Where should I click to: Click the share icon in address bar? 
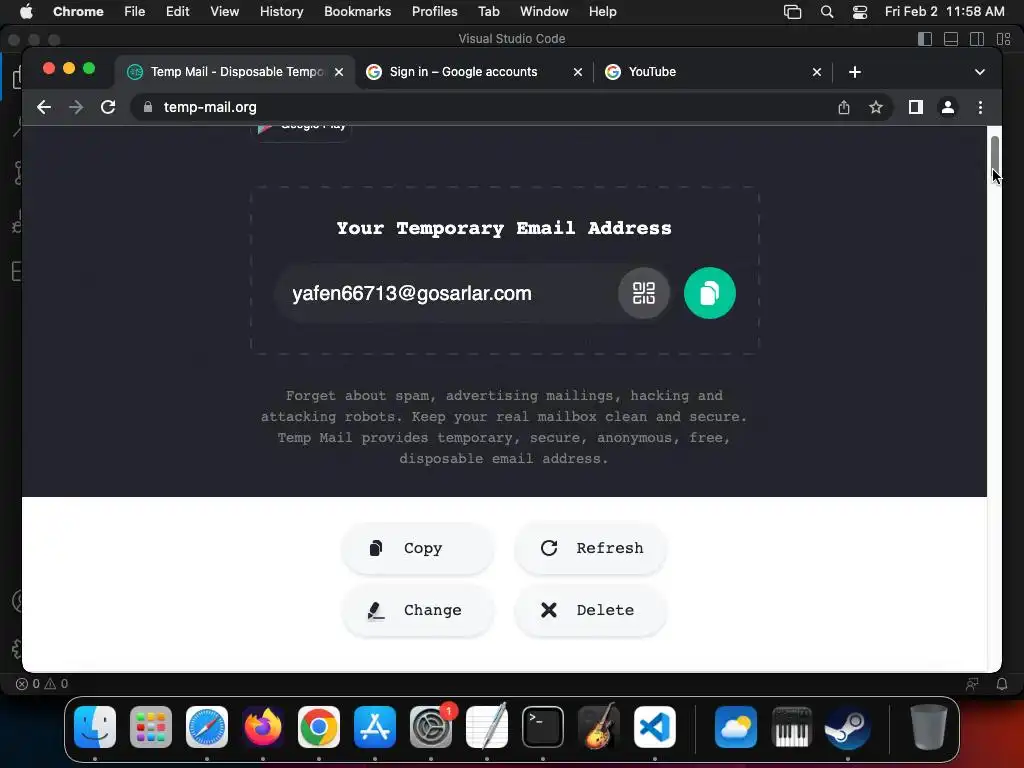click(844, 107)
